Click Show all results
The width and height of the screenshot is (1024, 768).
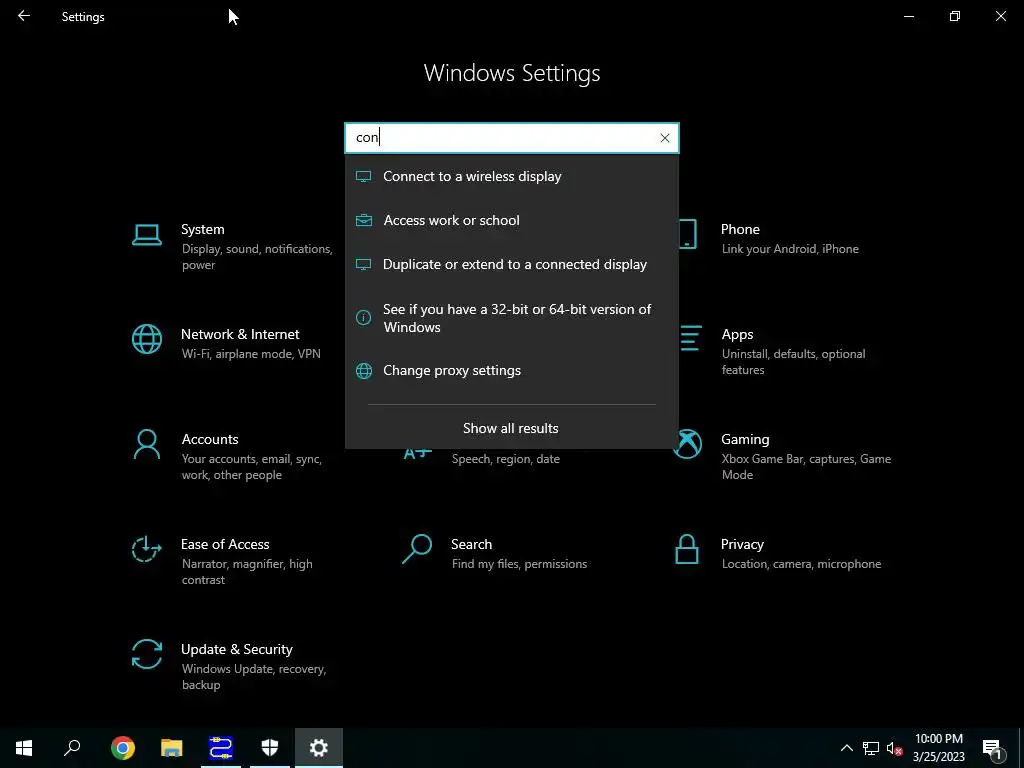click(511, 428)
